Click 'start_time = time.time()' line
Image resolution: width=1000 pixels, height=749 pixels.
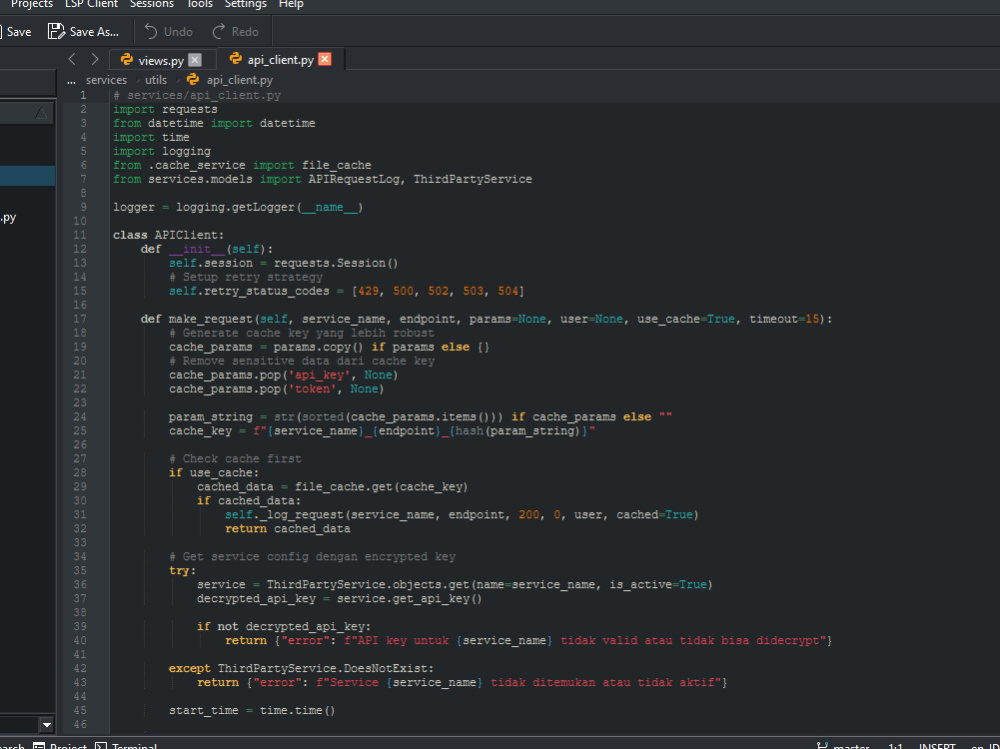pyautogui.click(x=252, y=711)
